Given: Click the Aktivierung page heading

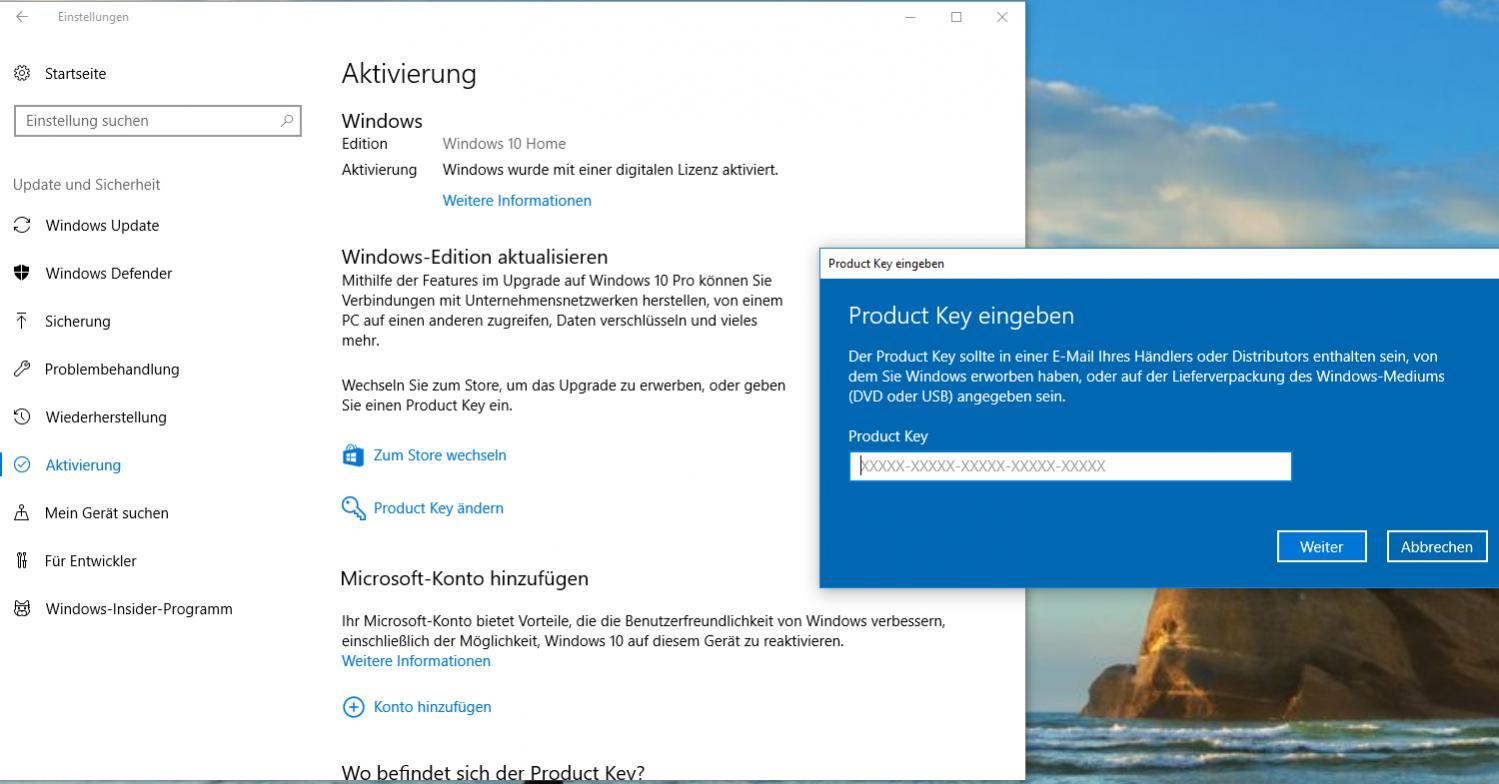Looking at the screenshot, I should (x=409, y=73).
